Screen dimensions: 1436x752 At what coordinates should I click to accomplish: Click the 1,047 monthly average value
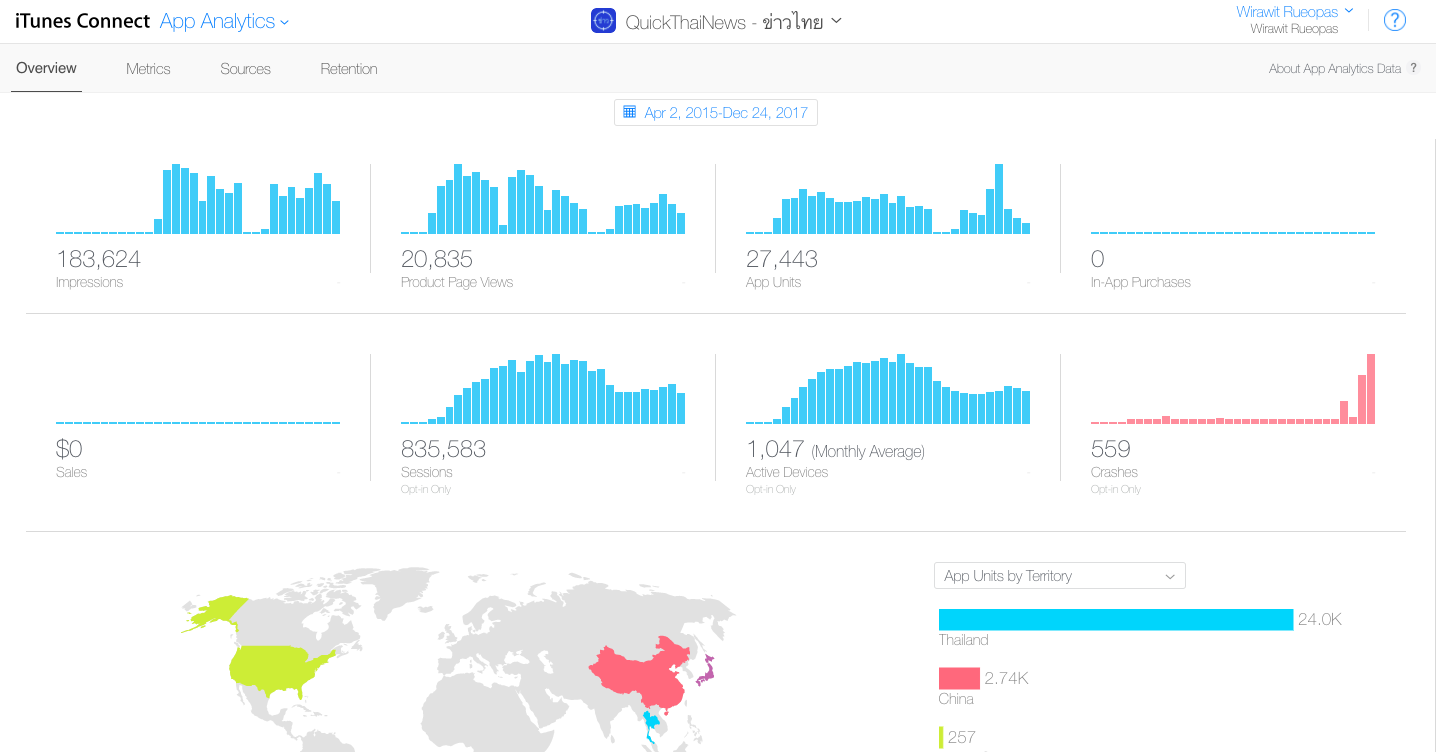point(775,449)
